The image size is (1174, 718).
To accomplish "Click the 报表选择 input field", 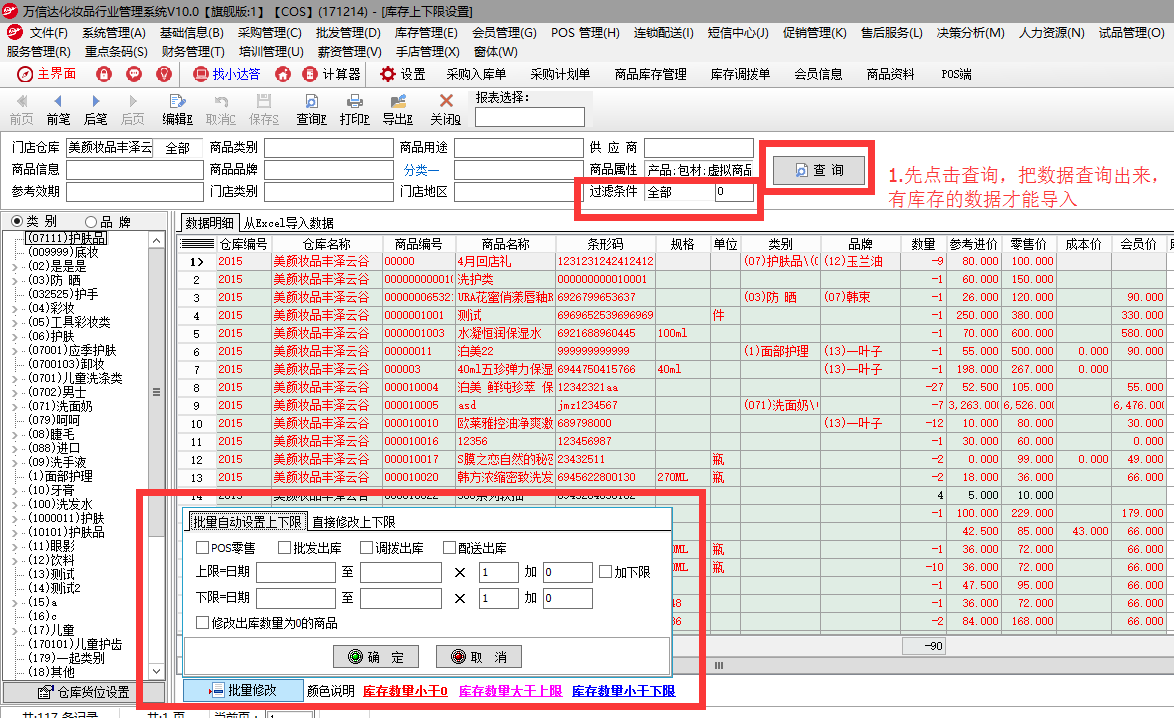I will [515, 117].
